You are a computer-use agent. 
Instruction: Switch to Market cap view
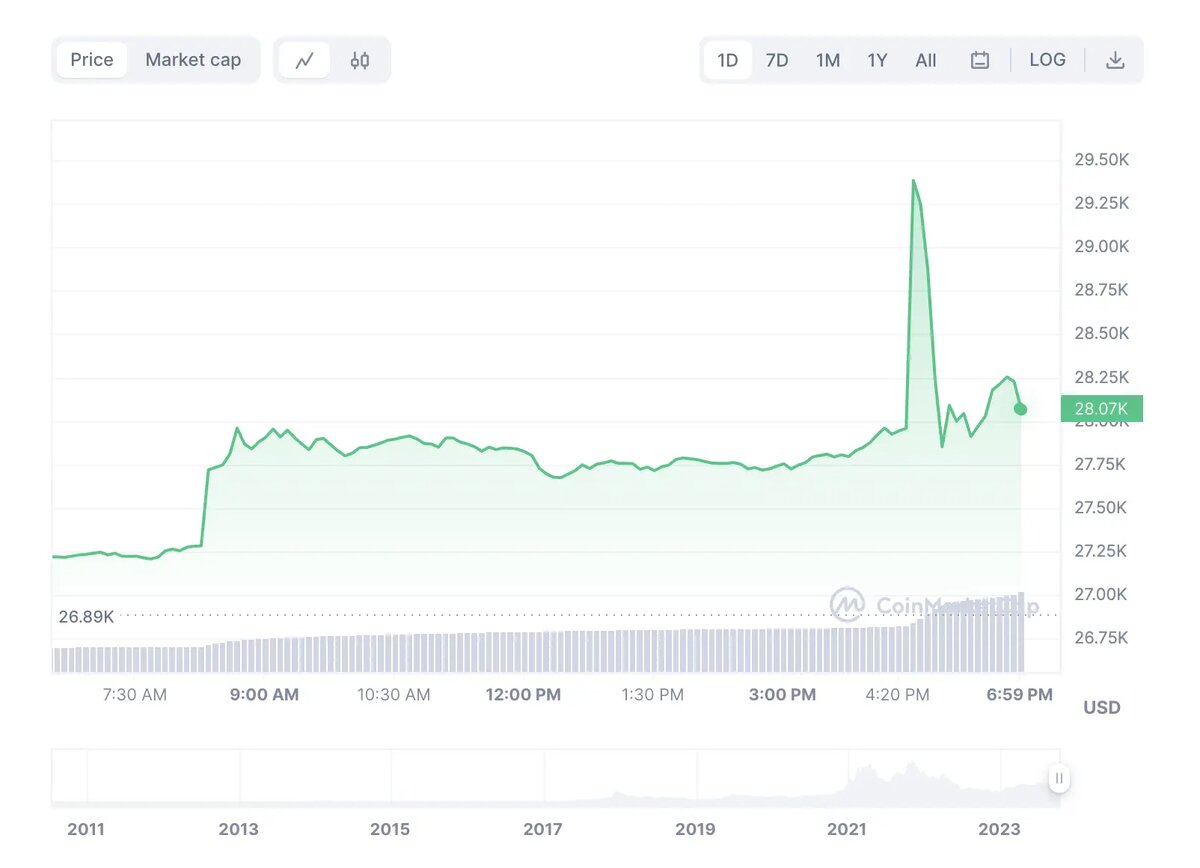click(x=193, y=60)
